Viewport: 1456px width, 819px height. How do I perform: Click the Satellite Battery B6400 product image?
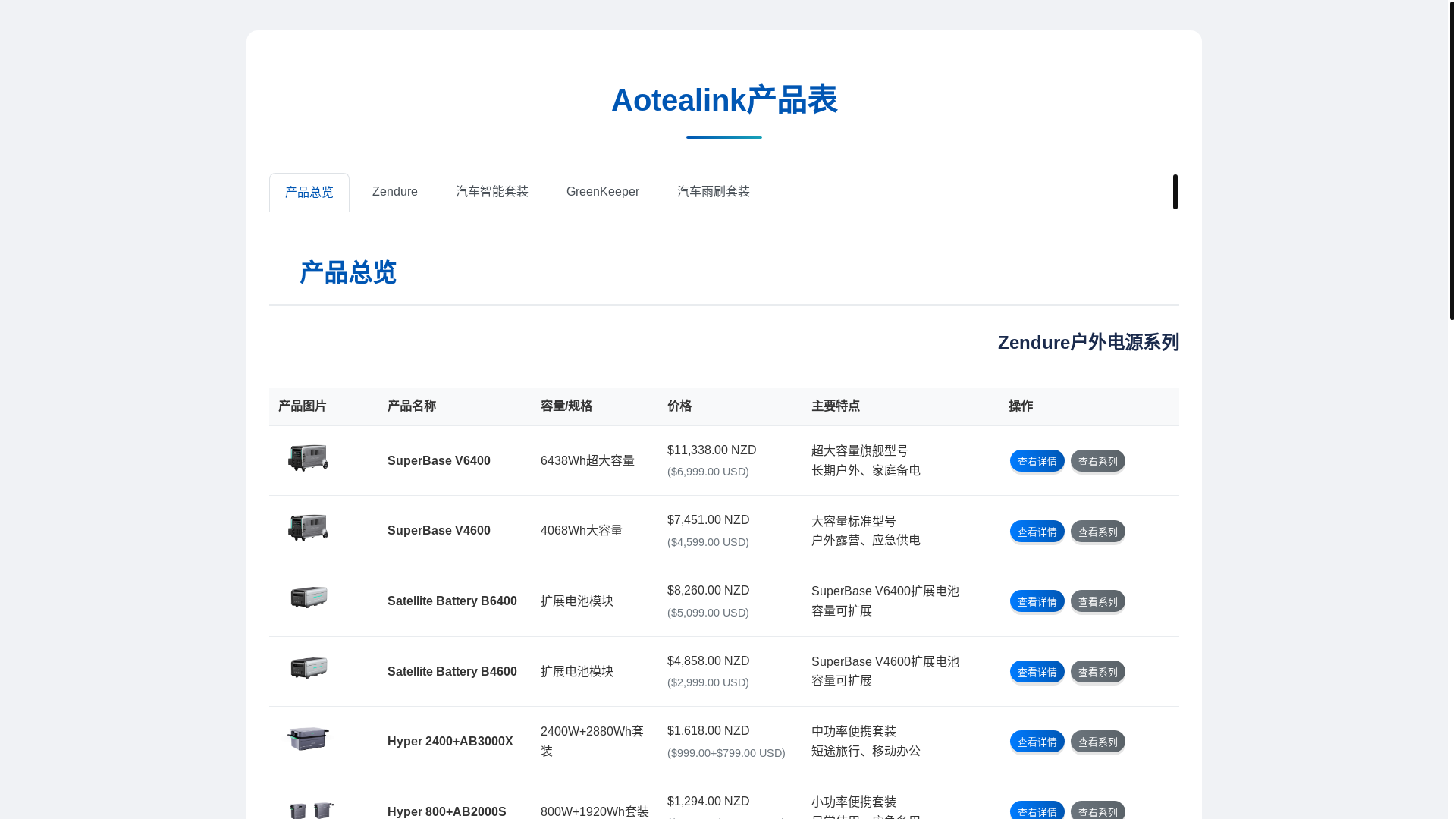(309, 598)
